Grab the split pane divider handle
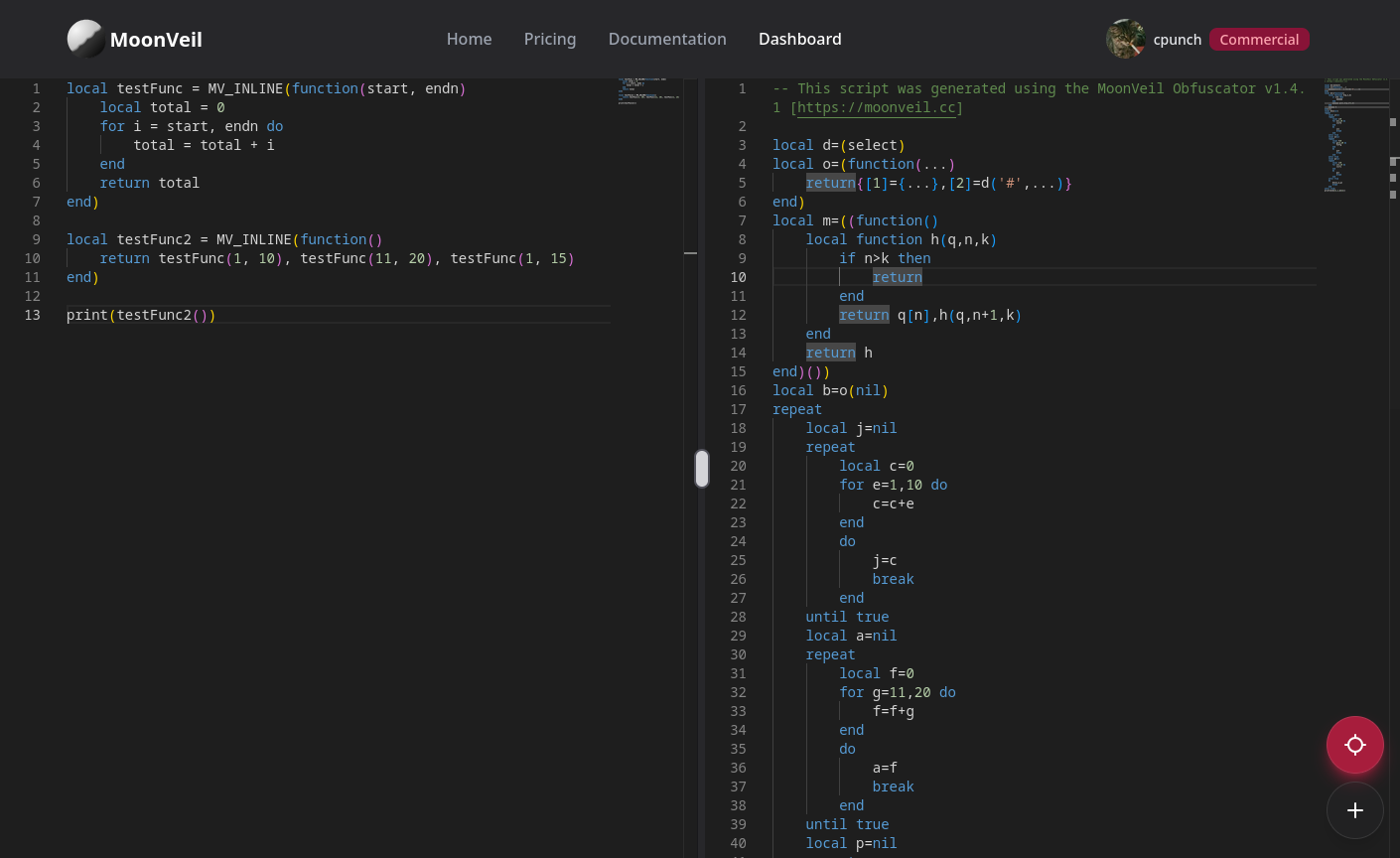1400x858 pixels. pyautogui.click(x=702, y=469)
